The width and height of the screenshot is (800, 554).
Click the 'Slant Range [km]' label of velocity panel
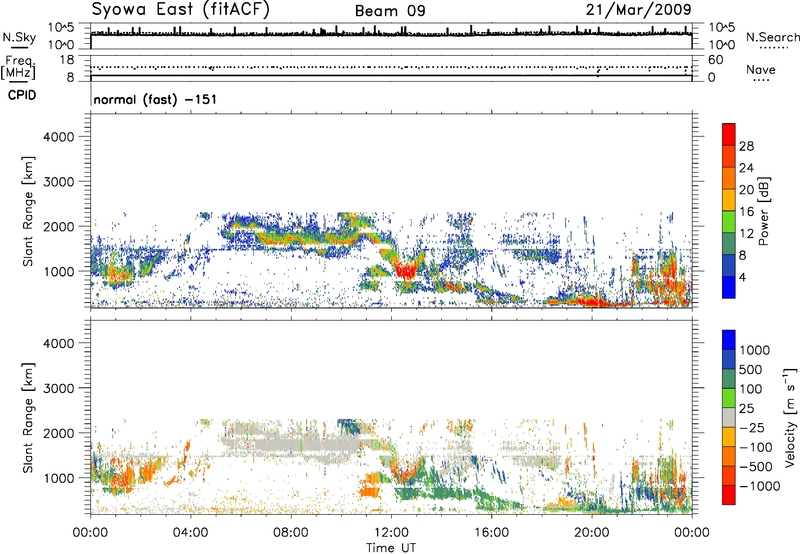(28, 418)
